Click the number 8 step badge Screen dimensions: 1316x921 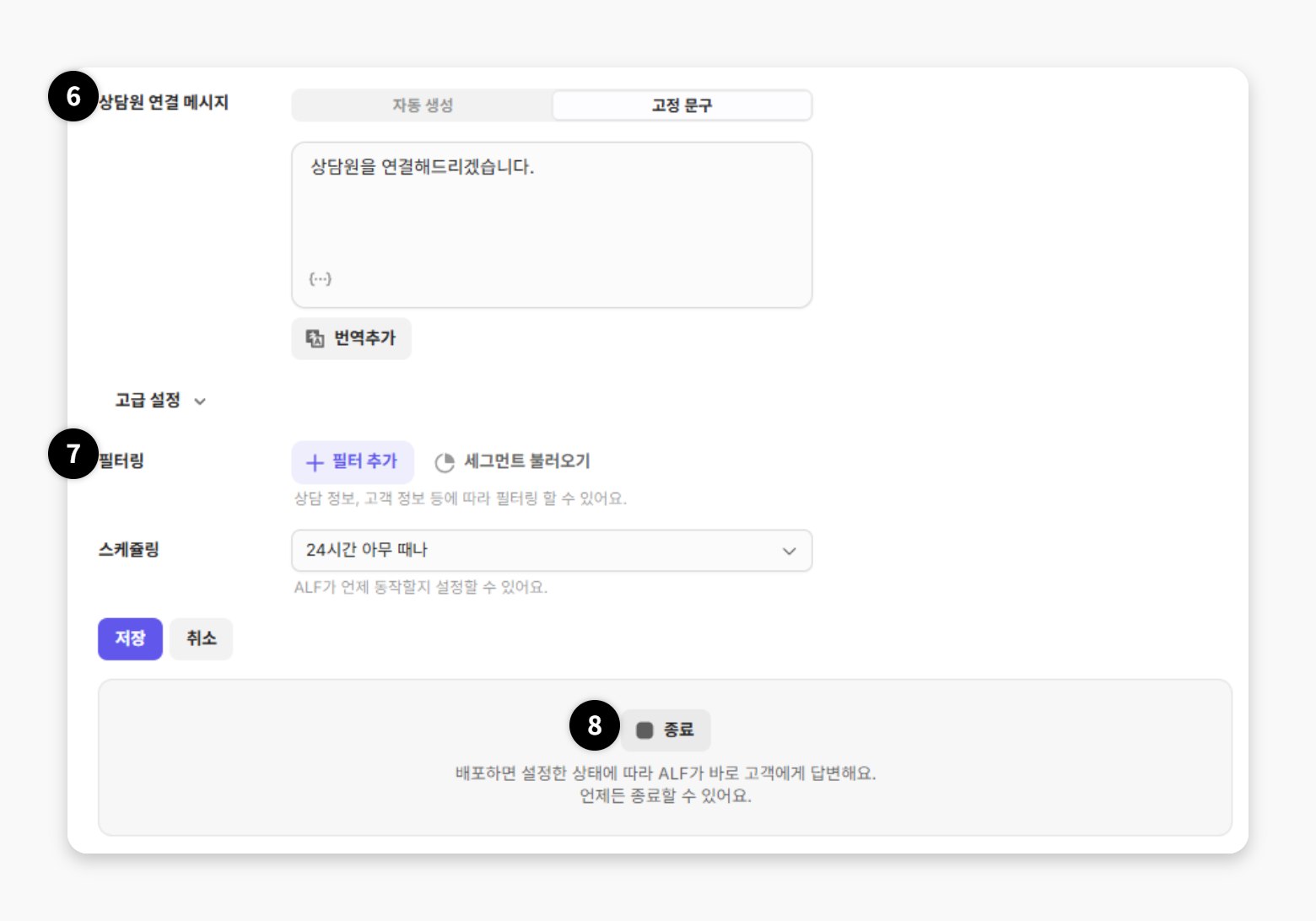pyautogui.click(x=595, y=725)
